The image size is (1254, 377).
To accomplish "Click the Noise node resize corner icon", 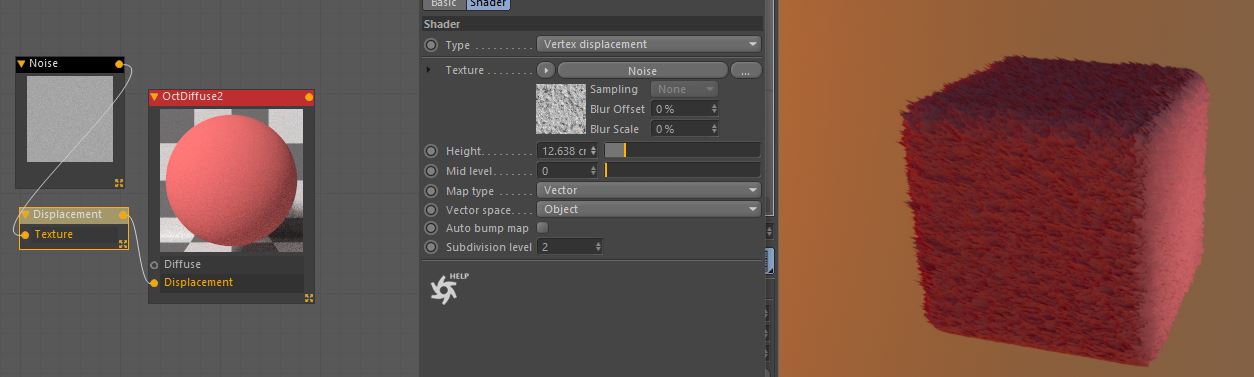I will (x=119, y=183).
